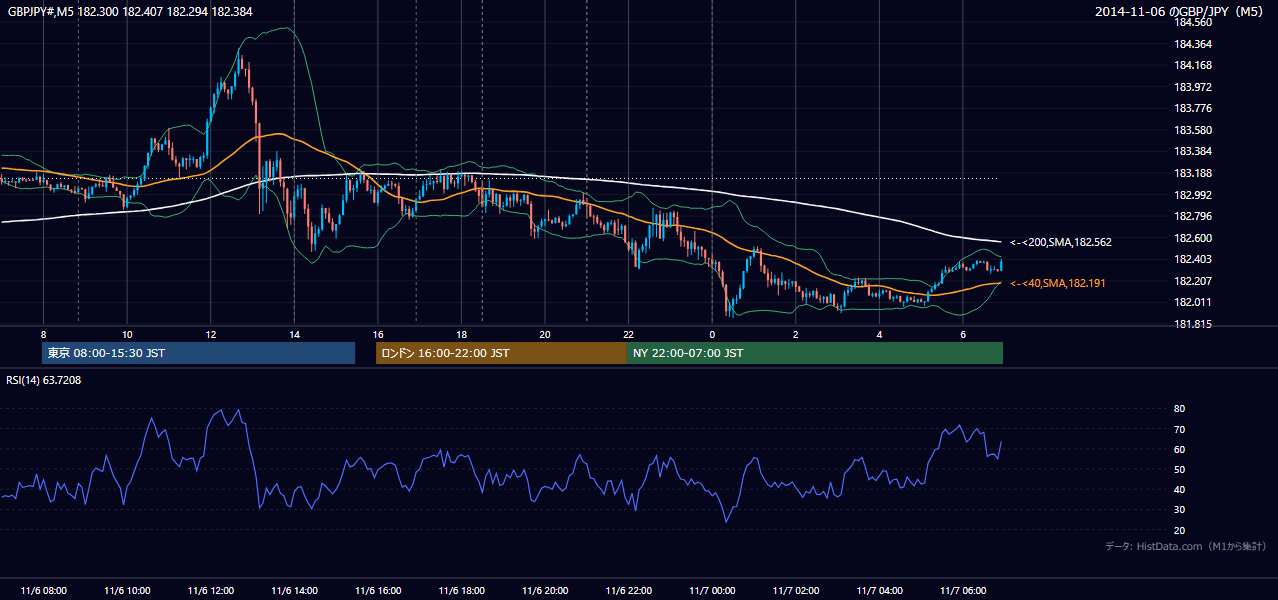Image resolution: width=1278 pixels, height=600 pixels.
Task: Click the 11/7 04:00 time label
Action: point(879,591)
